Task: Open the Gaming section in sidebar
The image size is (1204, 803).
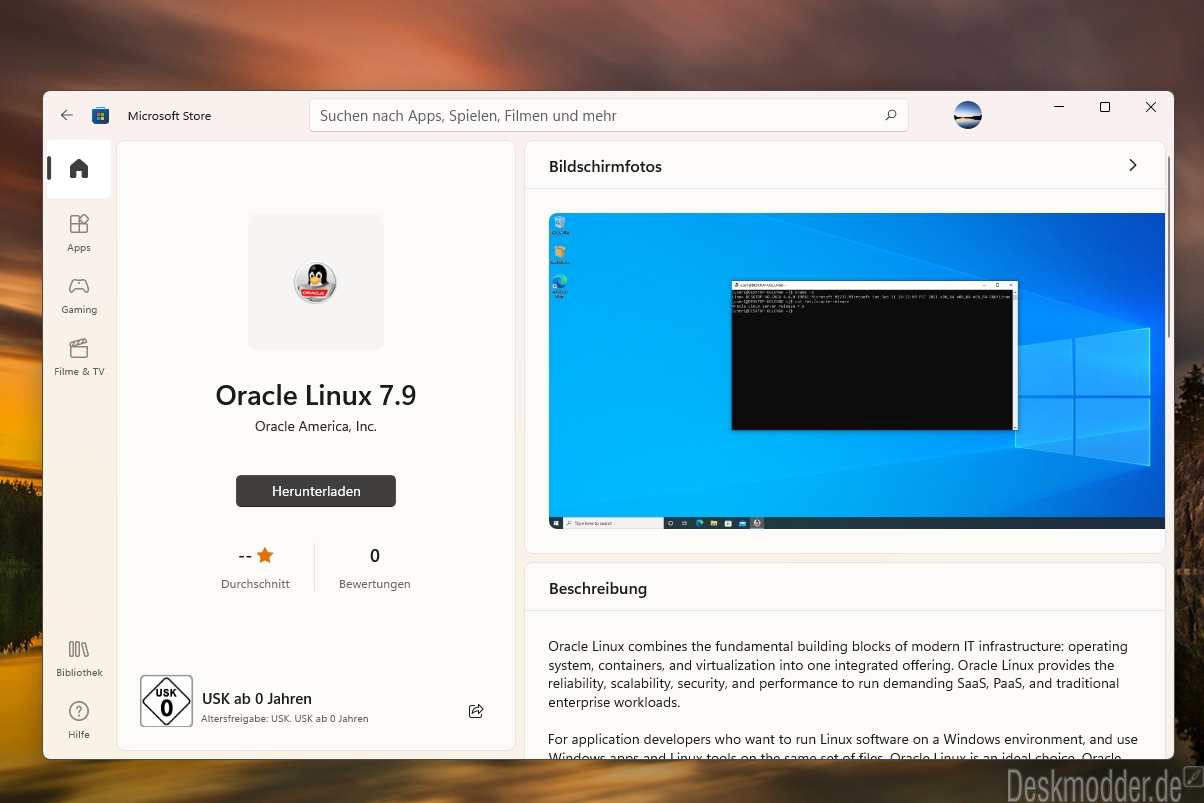Action: (x=79, y=296)
